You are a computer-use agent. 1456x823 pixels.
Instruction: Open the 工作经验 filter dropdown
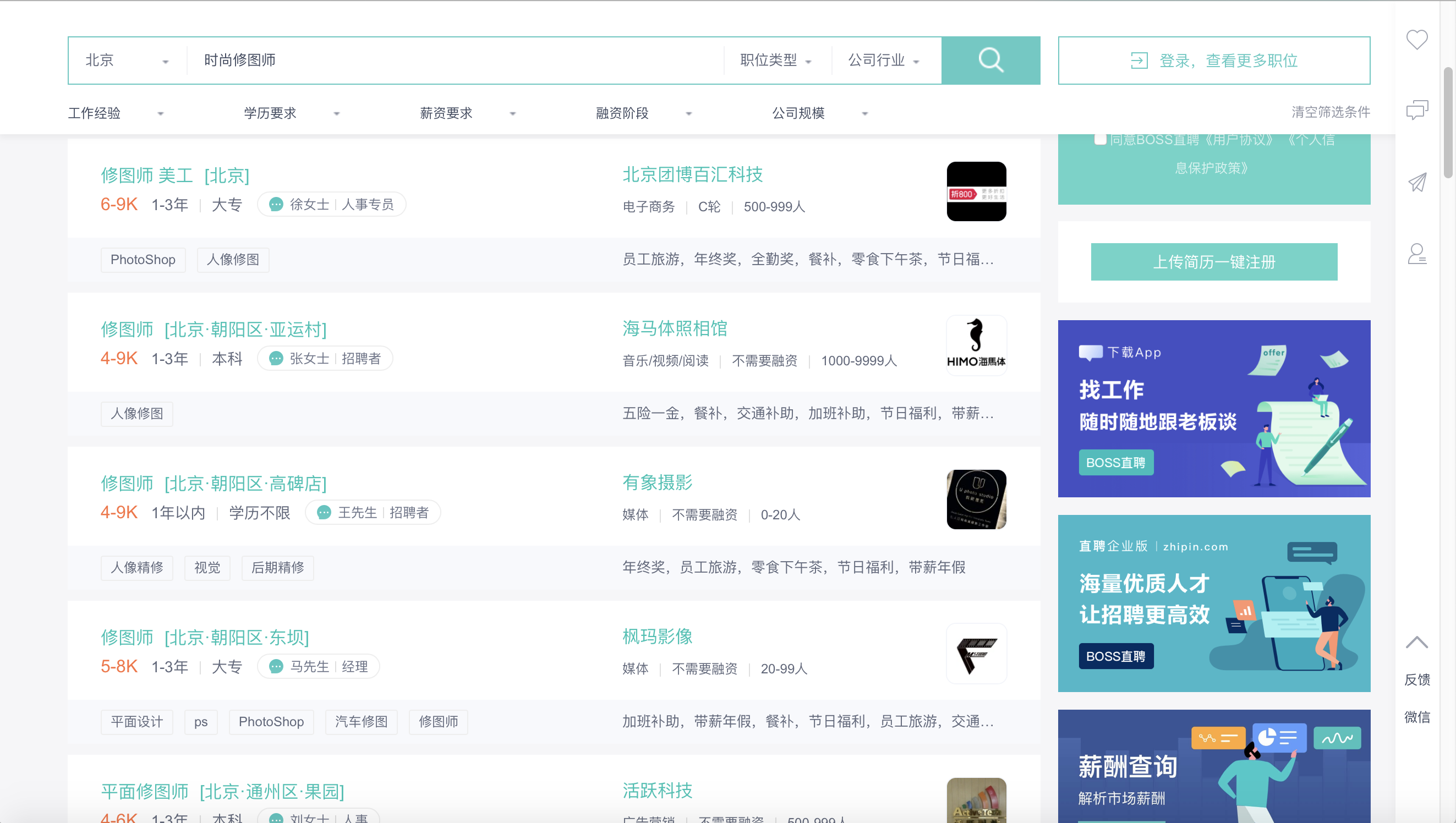click(116, 113)
